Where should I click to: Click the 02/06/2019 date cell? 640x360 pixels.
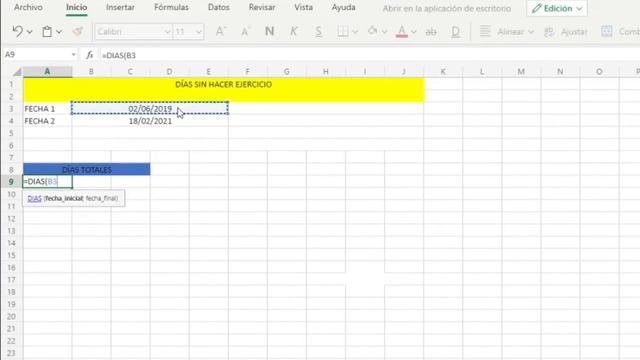pyautogui.click(x=150, y=109)
